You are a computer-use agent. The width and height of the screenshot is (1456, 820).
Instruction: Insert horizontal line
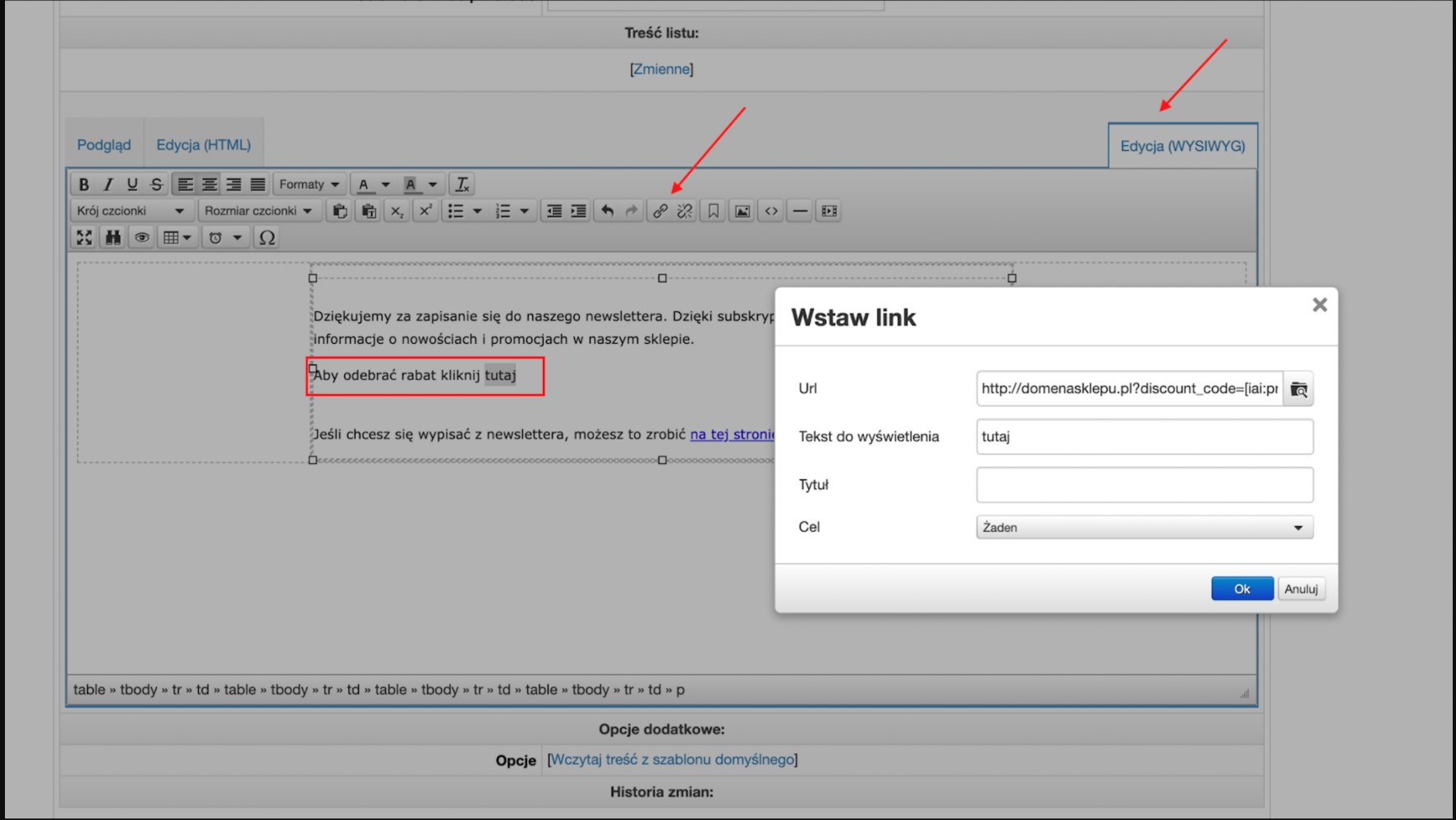pos(800,211)
